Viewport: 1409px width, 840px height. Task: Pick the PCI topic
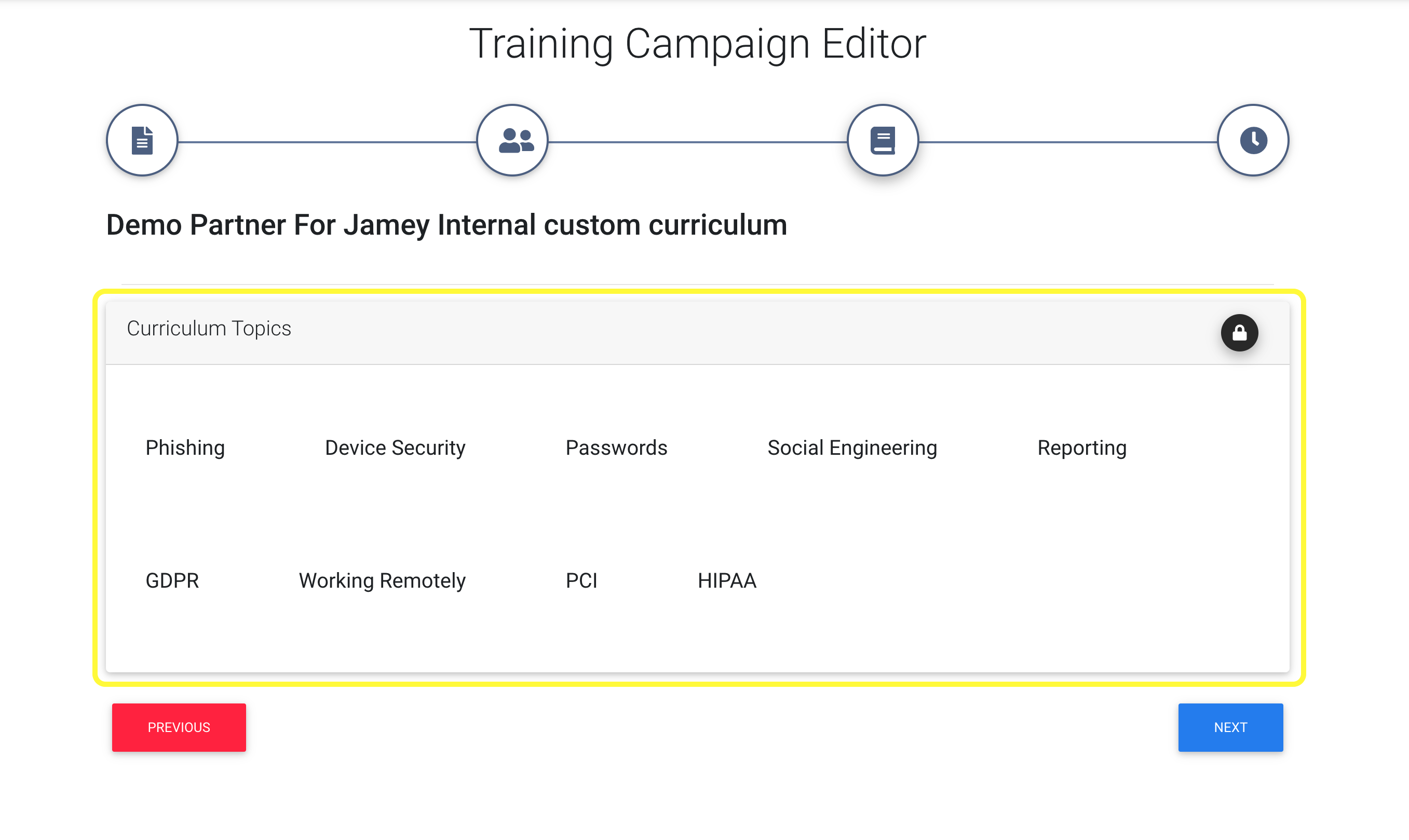point(581,581)
